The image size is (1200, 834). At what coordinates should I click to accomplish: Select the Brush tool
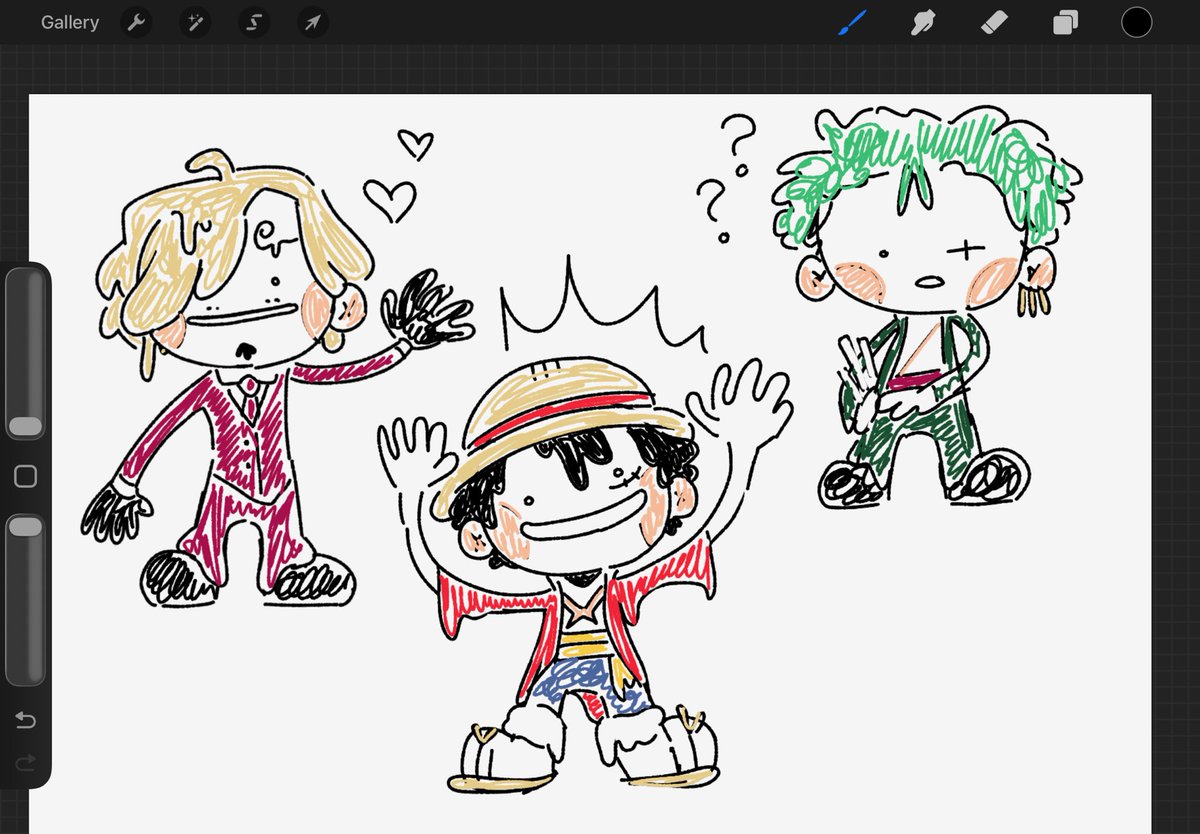click(852, 21)
